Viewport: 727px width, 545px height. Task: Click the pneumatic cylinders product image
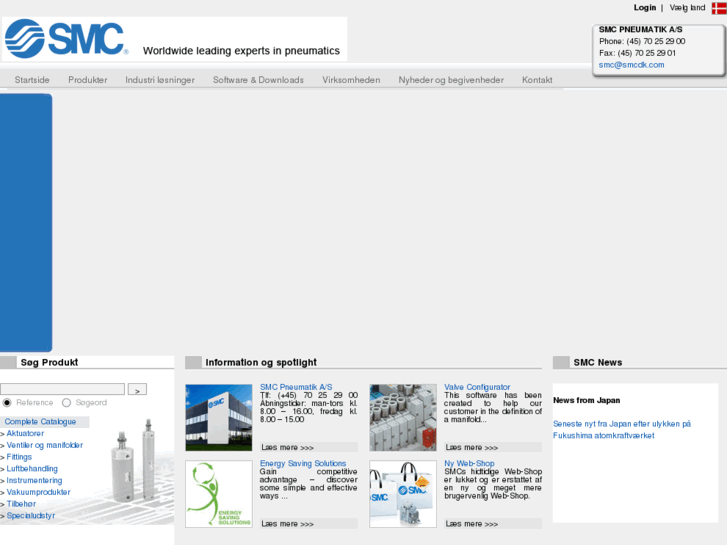[134, 460]
